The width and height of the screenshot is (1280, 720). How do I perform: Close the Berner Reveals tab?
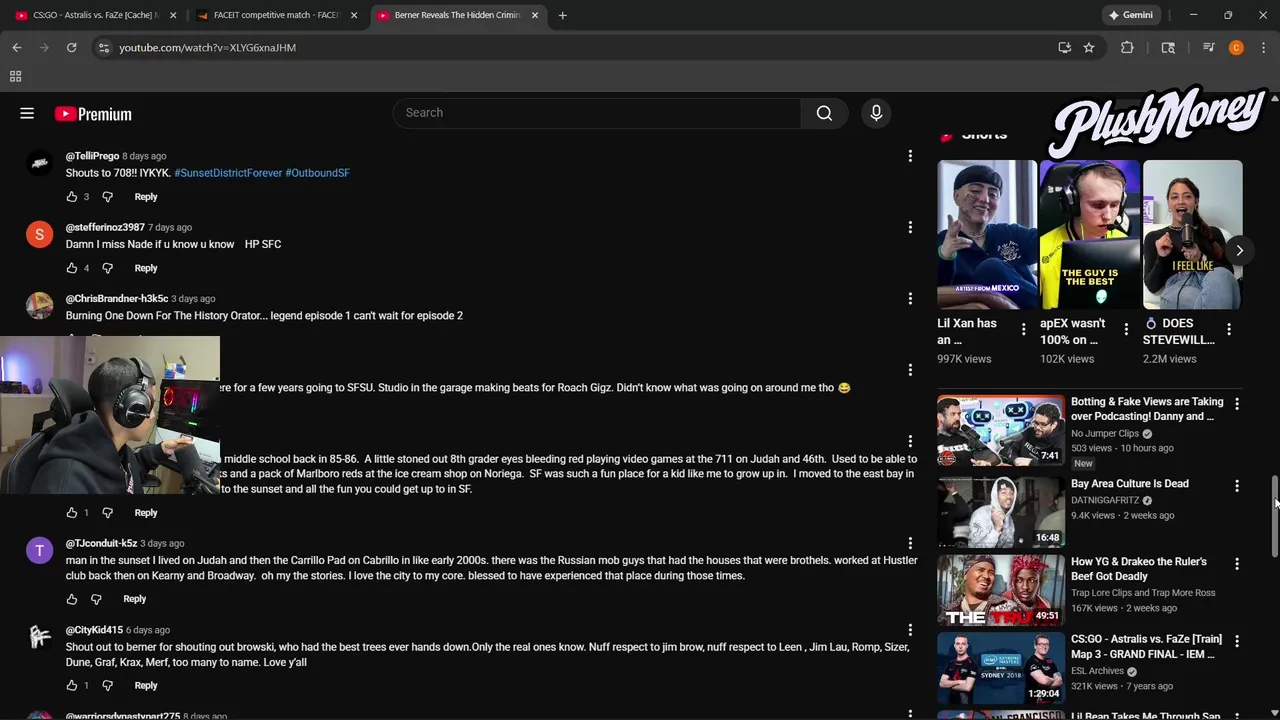point(535,15)
